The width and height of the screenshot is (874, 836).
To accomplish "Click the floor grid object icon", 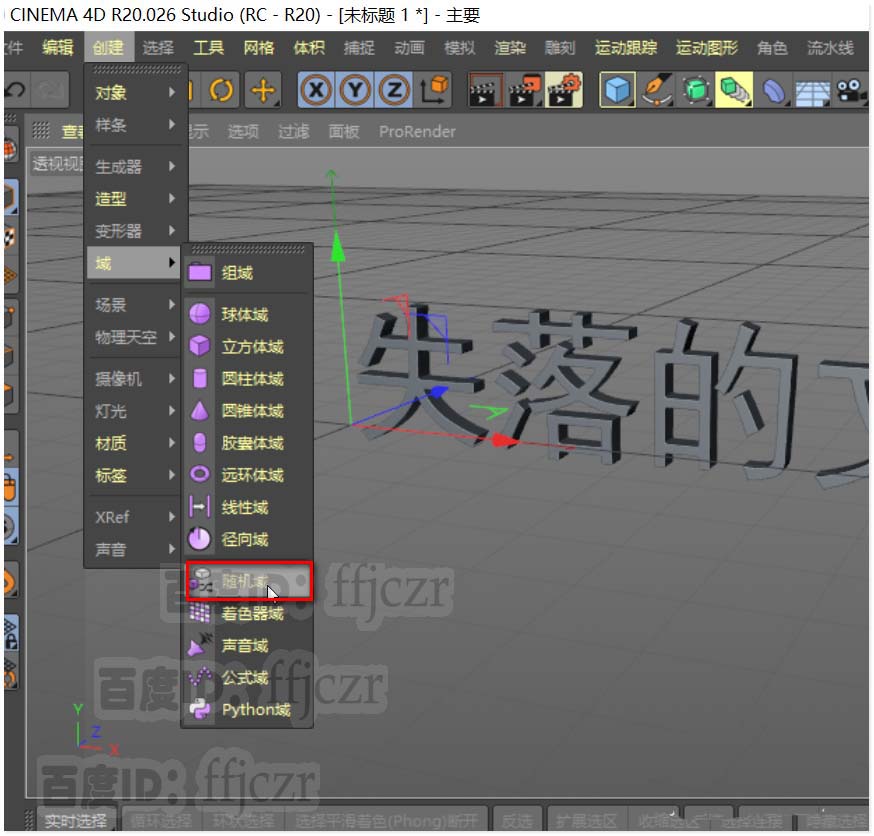I will pyautogui.click(x=812, y=91).
